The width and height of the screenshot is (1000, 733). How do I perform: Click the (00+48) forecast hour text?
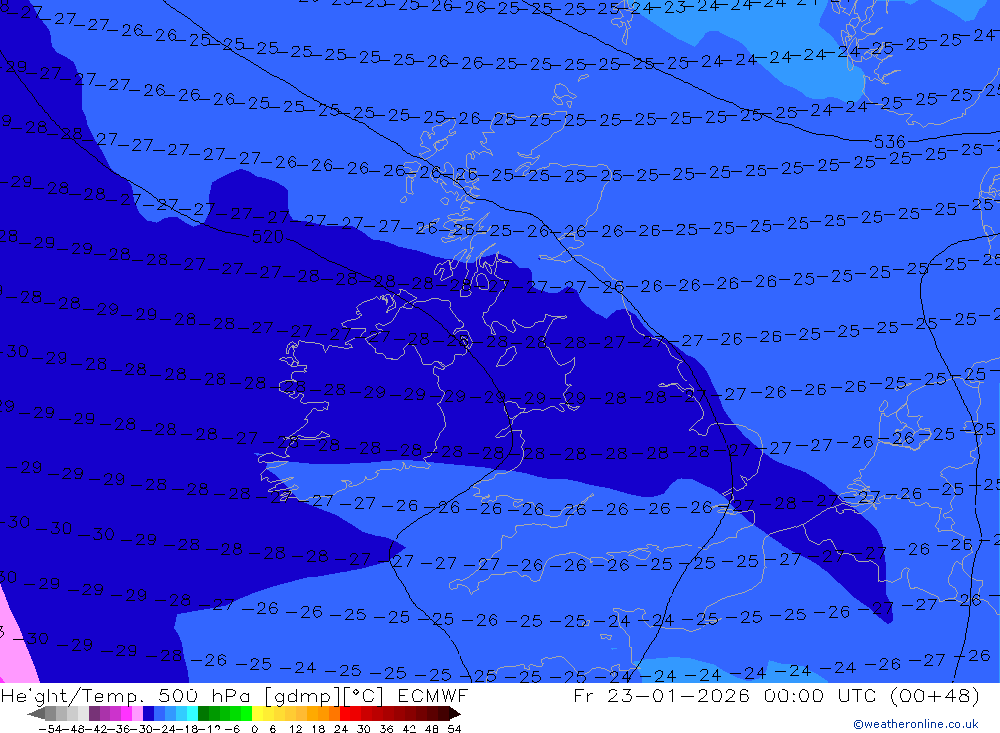934,695
